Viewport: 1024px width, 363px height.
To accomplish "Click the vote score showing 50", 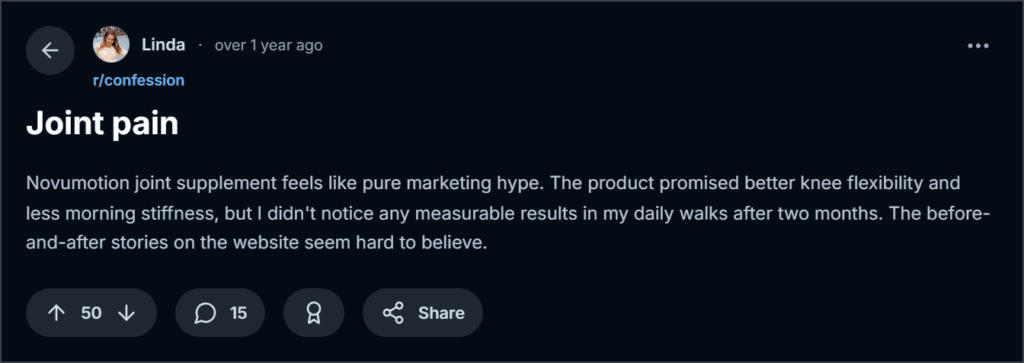I will 91,313.
